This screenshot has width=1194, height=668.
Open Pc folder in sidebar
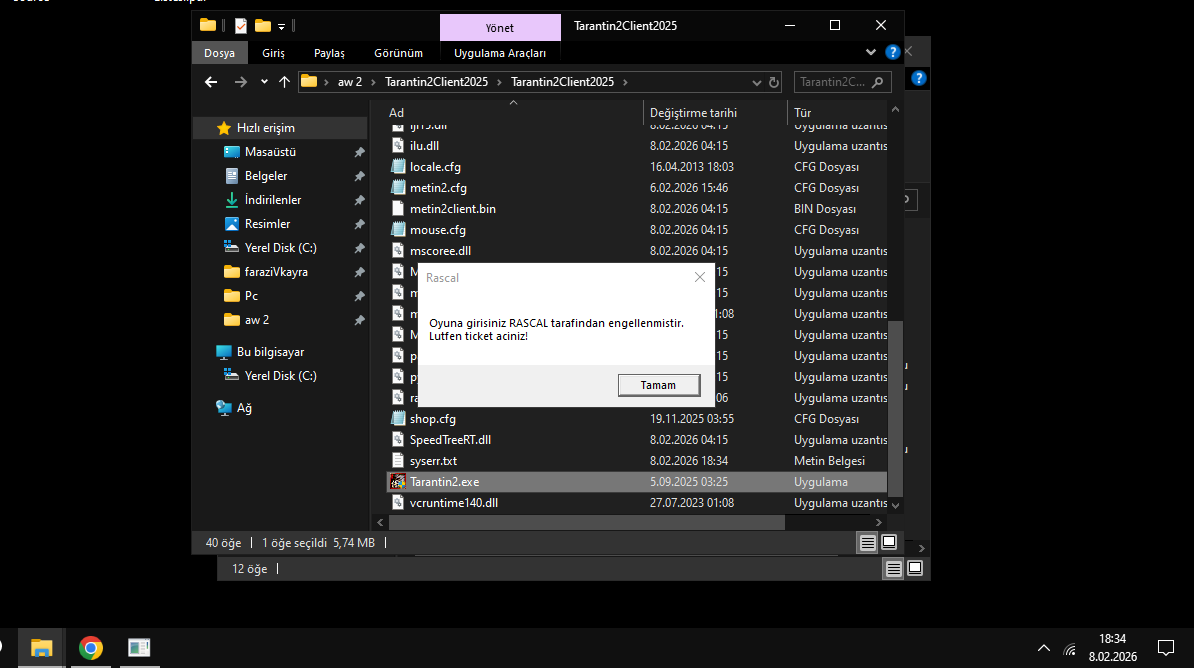click(x=251, y=296)
